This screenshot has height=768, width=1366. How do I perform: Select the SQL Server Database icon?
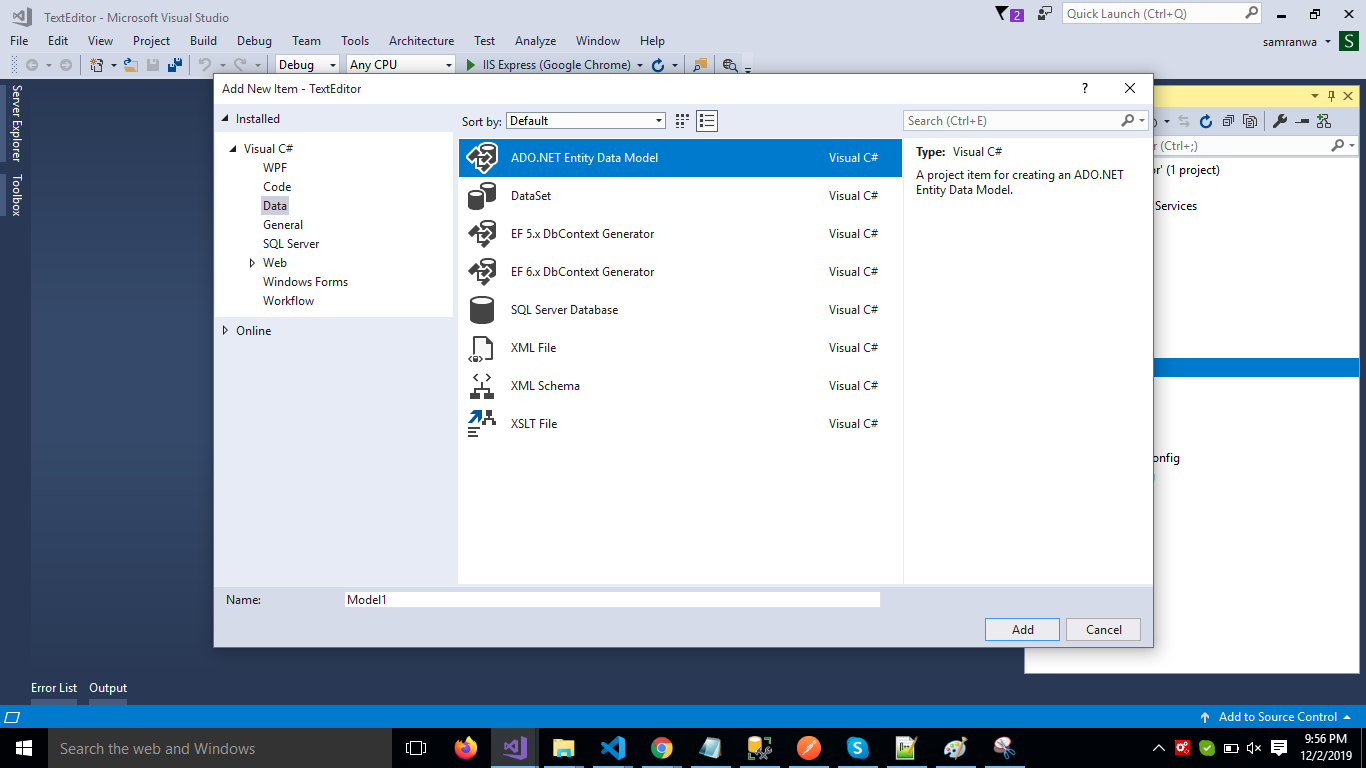(482, 310)
